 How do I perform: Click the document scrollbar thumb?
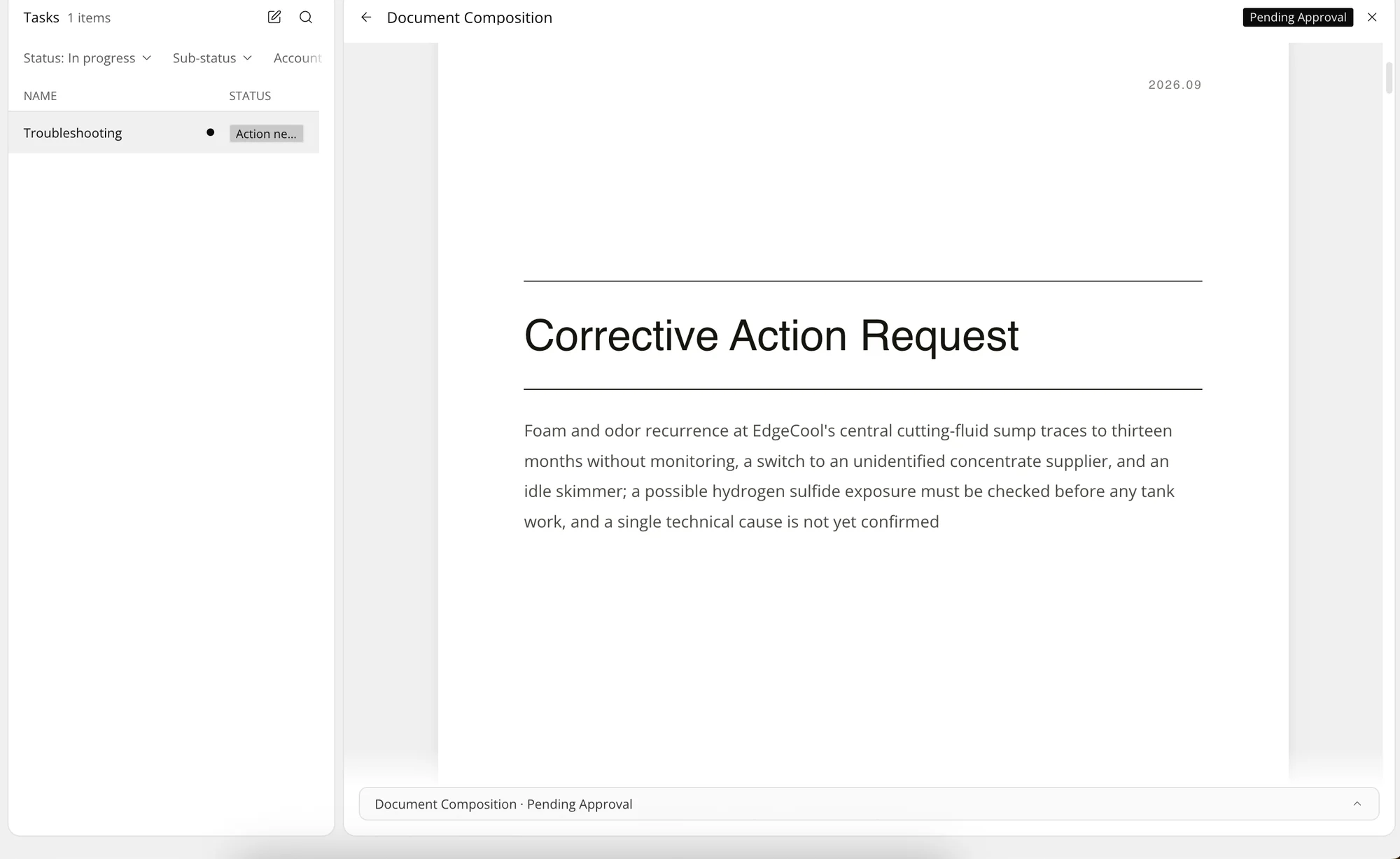tap(1389, 78)
